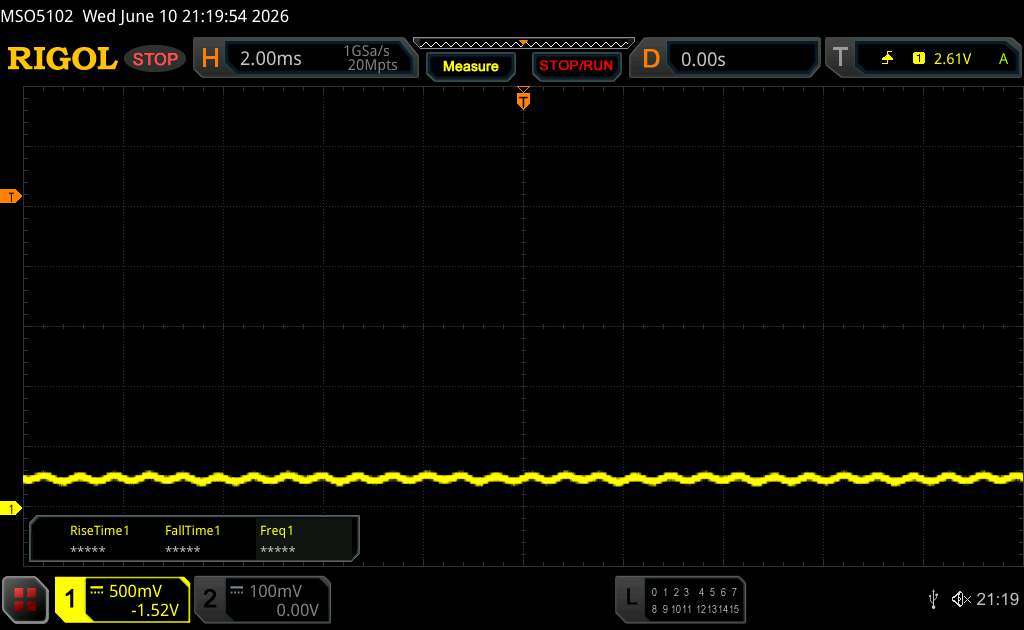
Task: Select the 0.00s delay value
Action: pyautogui.click(x=703, y=59)
